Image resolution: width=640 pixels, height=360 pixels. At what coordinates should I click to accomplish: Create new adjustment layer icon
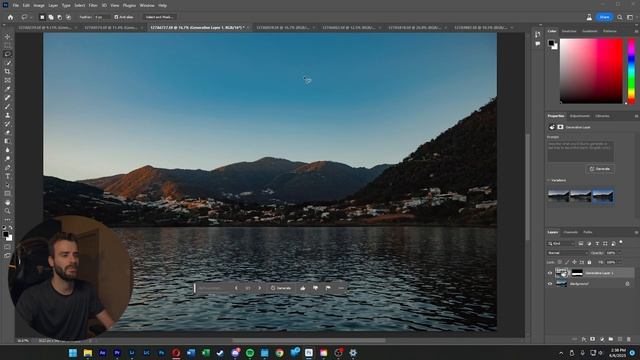coord(602,339)
